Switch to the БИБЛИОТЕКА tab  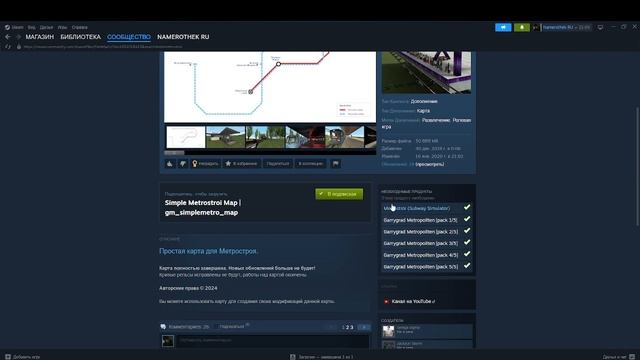click(x=80, y=37)
